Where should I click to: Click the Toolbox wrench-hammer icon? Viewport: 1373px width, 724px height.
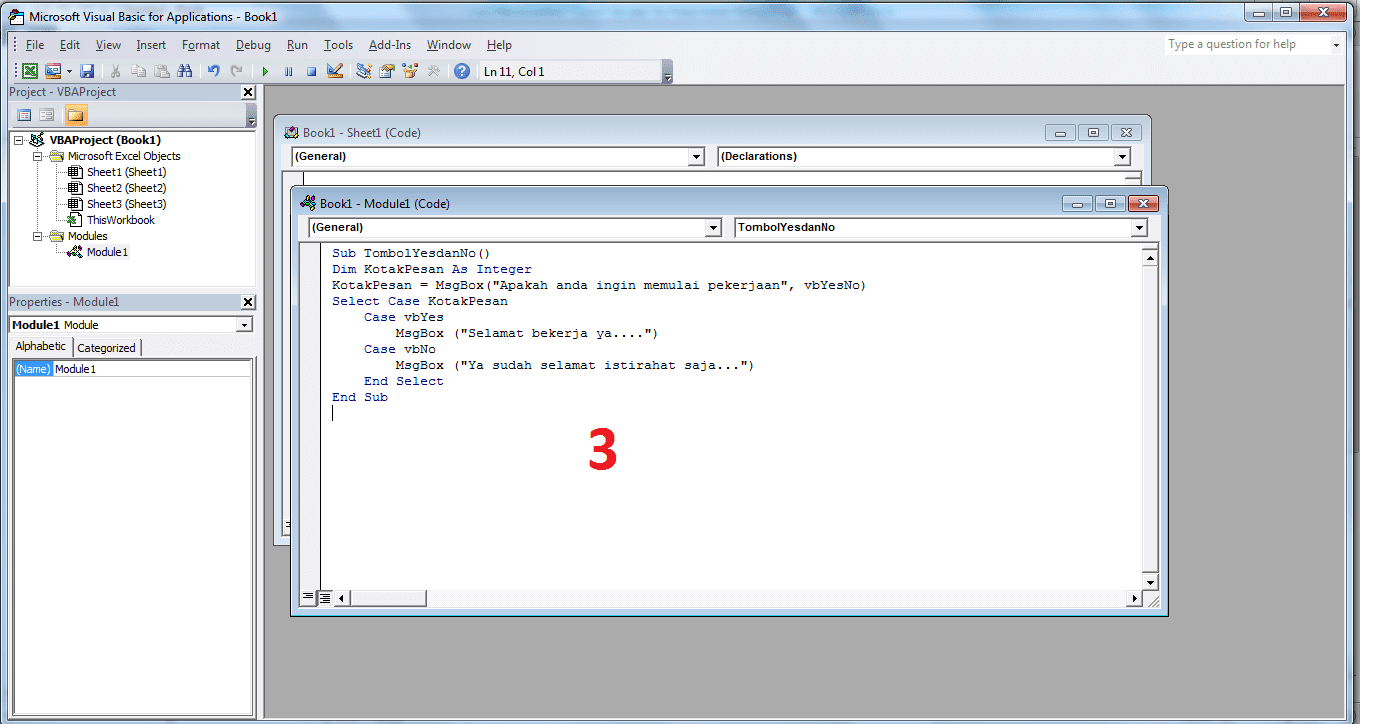click(x=433, y=71)
